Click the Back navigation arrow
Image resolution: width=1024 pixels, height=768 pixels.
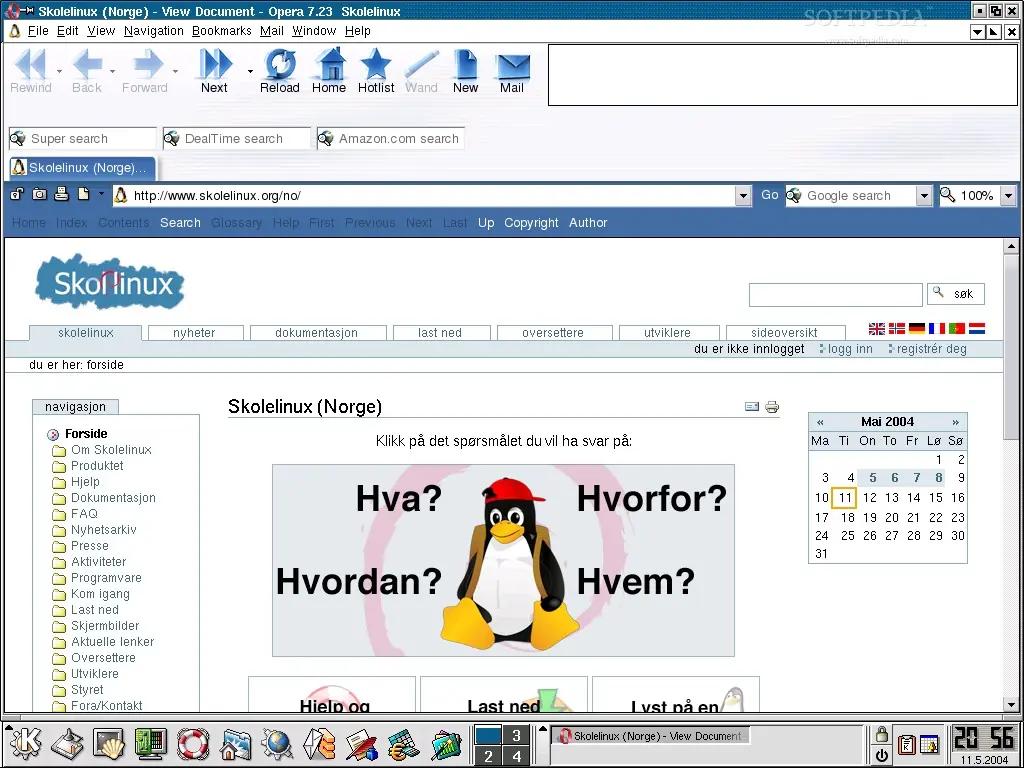[87, 71]
